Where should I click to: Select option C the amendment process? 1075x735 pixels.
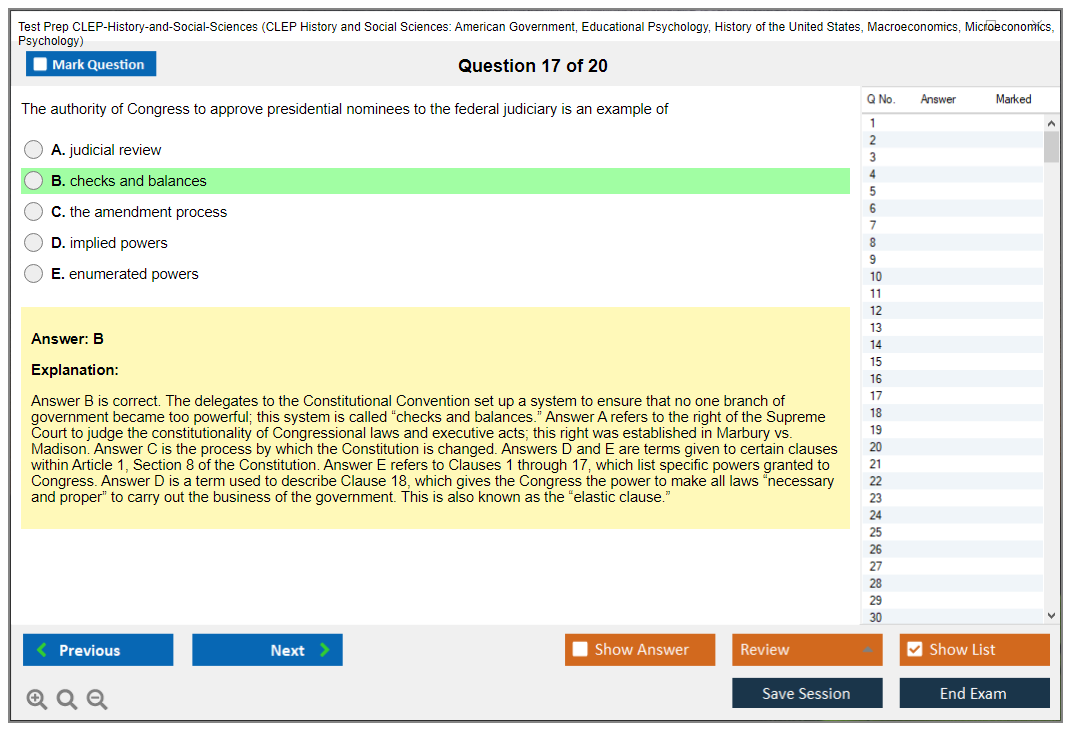click(34, 212)
